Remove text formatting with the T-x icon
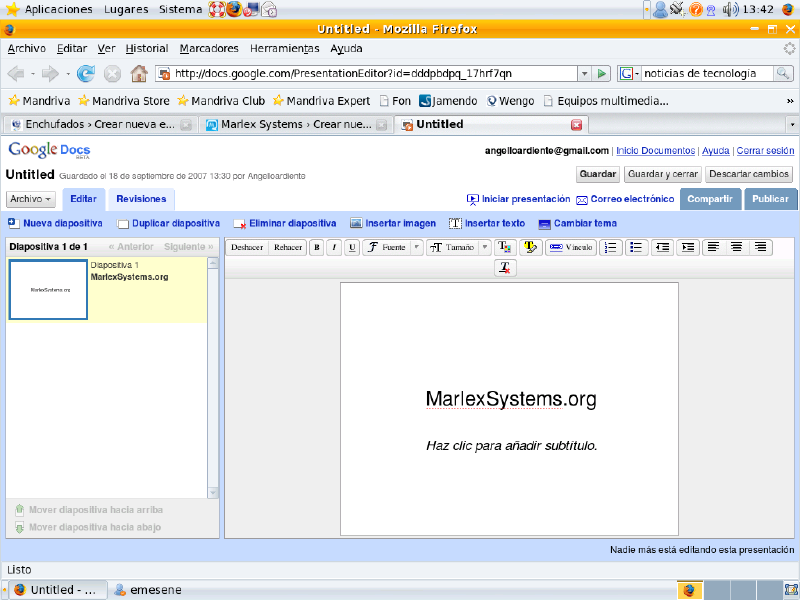Image resolution: width=800 pixels, height=600 pixels. [505, 268]
